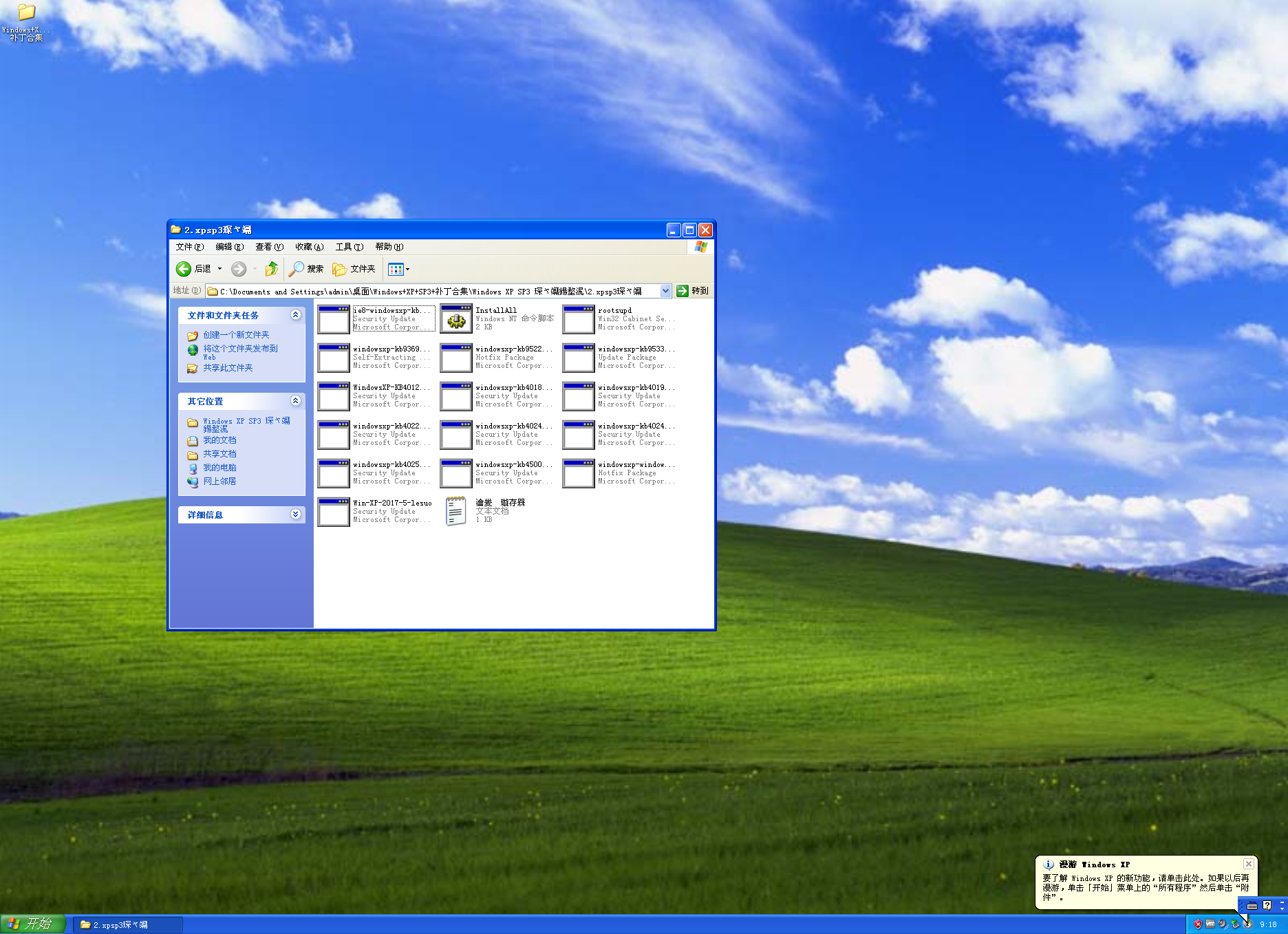Select the WindowsXP-KB4012 file icon
1288x934 pixels.
click(x=334, y=397)
